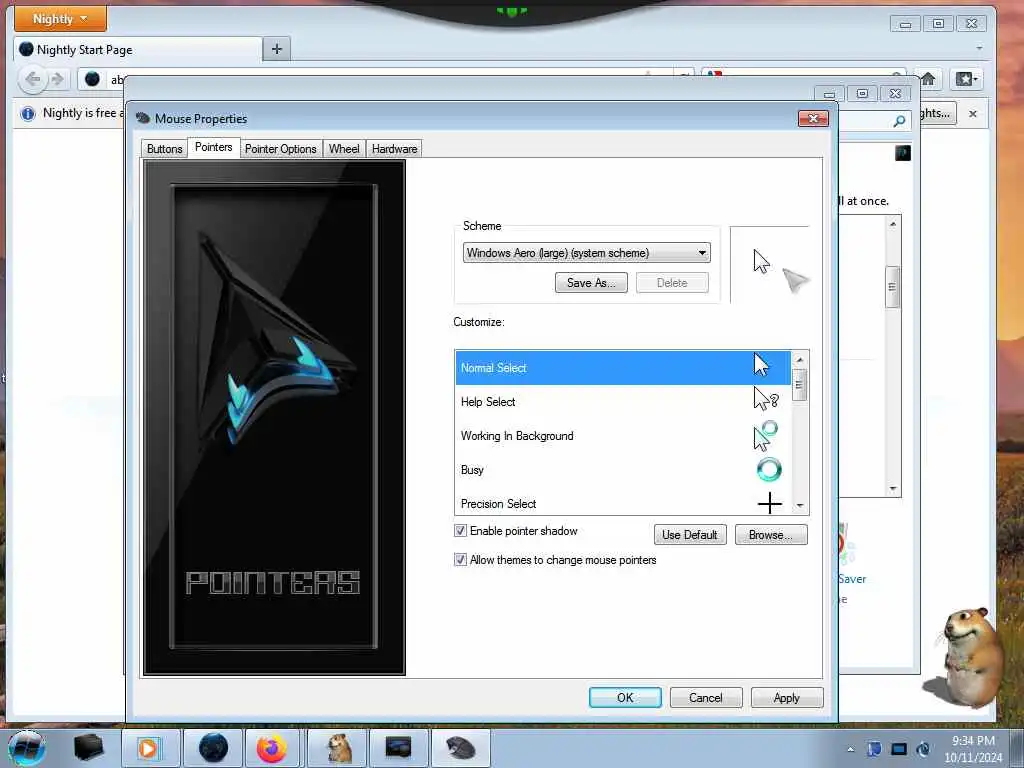Switch to the Pointer Options tab
This screenshot has height=768, width=1024.
281,149
